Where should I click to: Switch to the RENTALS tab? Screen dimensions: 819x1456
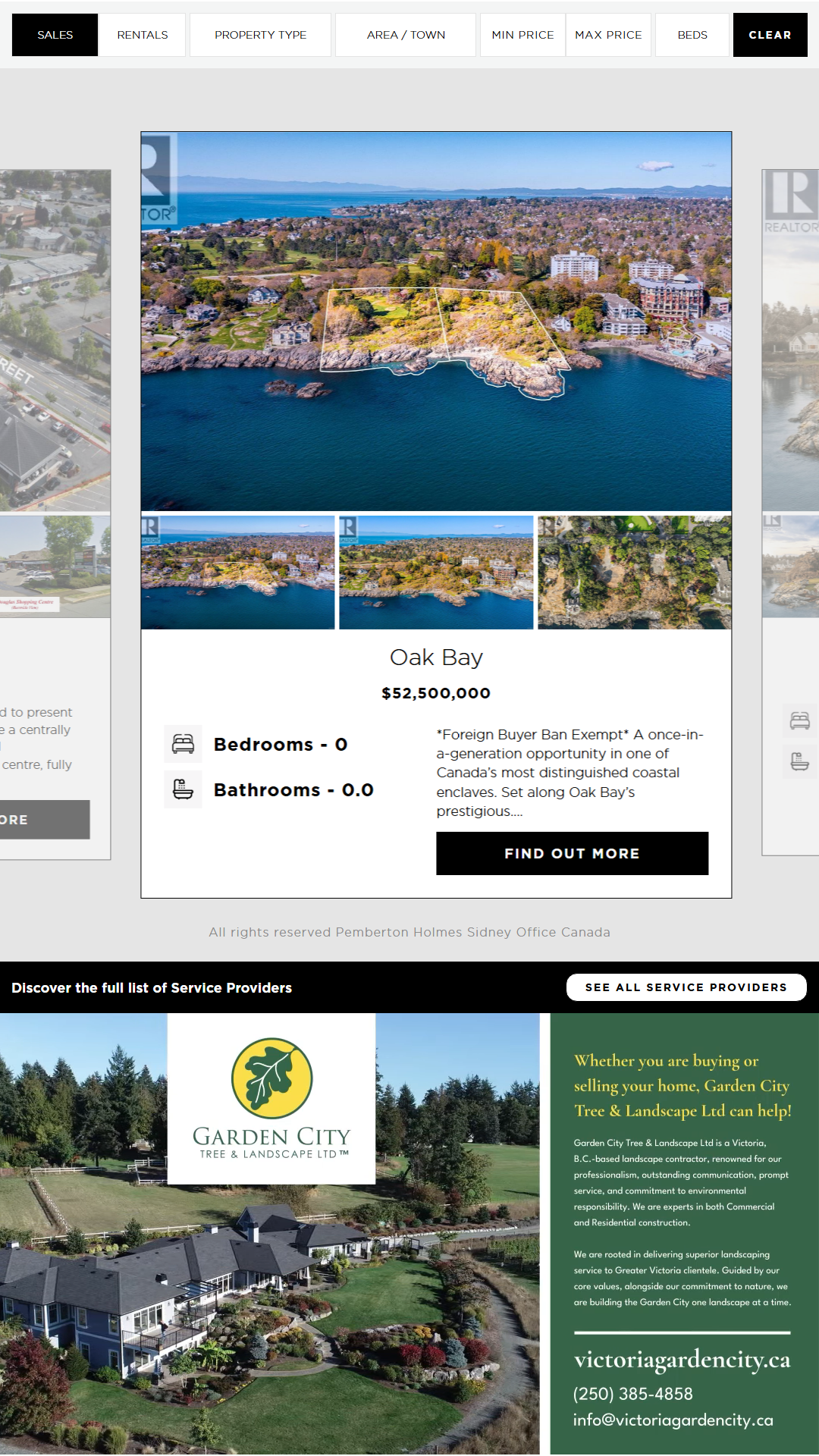(143, 35)
